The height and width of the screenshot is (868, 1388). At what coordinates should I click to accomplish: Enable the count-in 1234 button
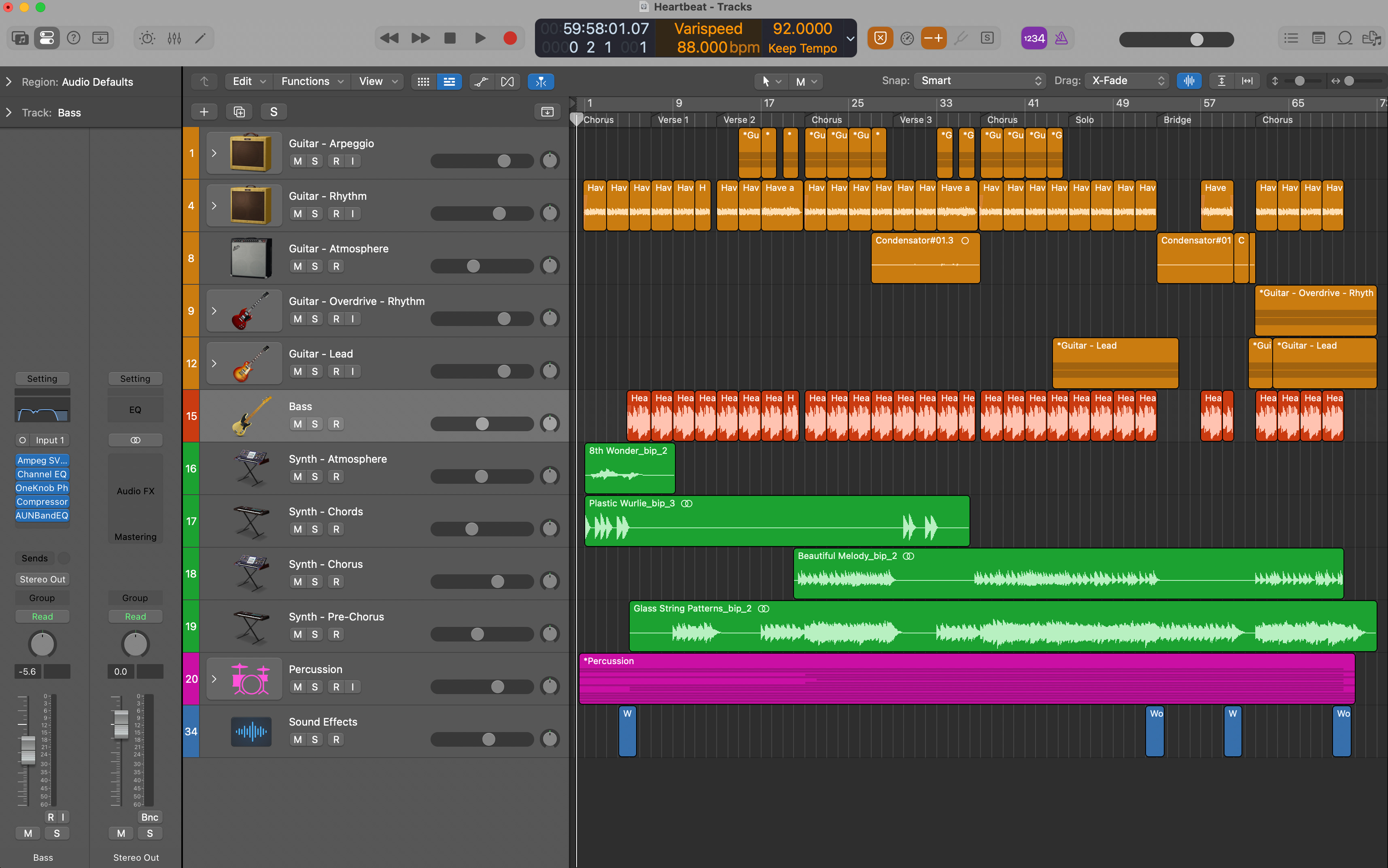pos(1034,38)
